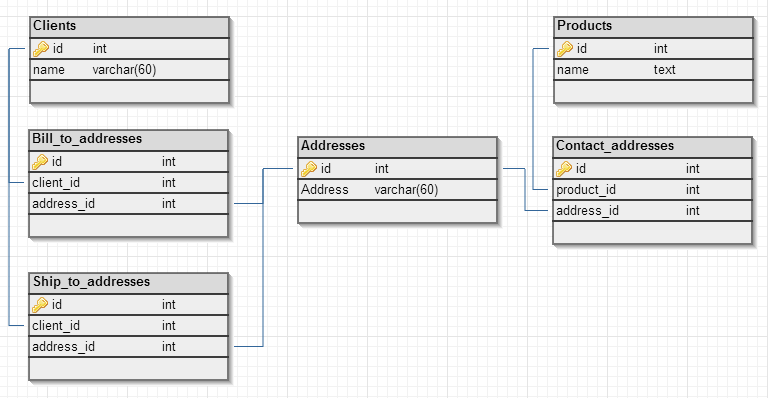Viewport: 768px width, 398px height.
Task: Click varchar(60) type in Clients table
Action: tap(124, 70)
